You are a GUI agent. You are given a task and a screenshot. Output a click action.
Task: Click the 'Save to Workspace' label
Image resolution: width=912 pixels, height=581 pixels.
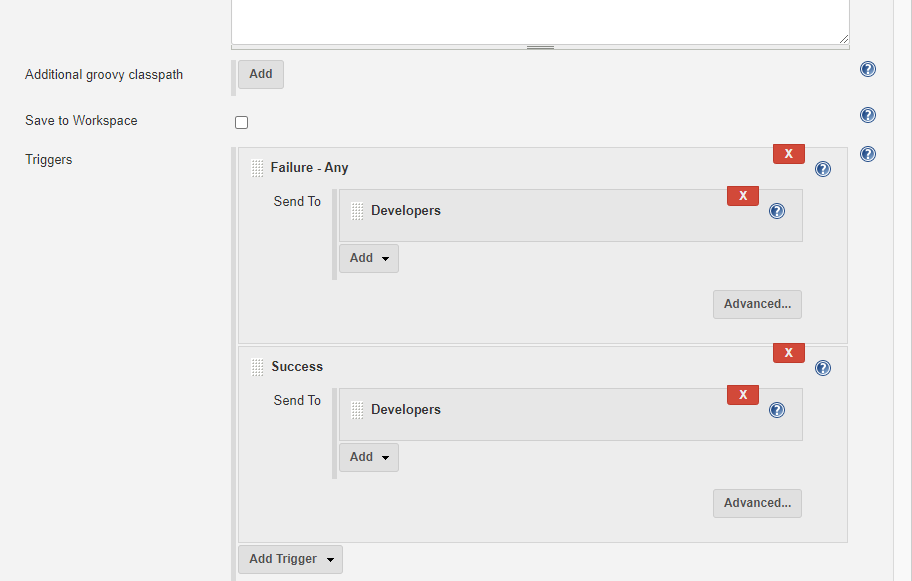pyautogui.click(x=81, y=121)
